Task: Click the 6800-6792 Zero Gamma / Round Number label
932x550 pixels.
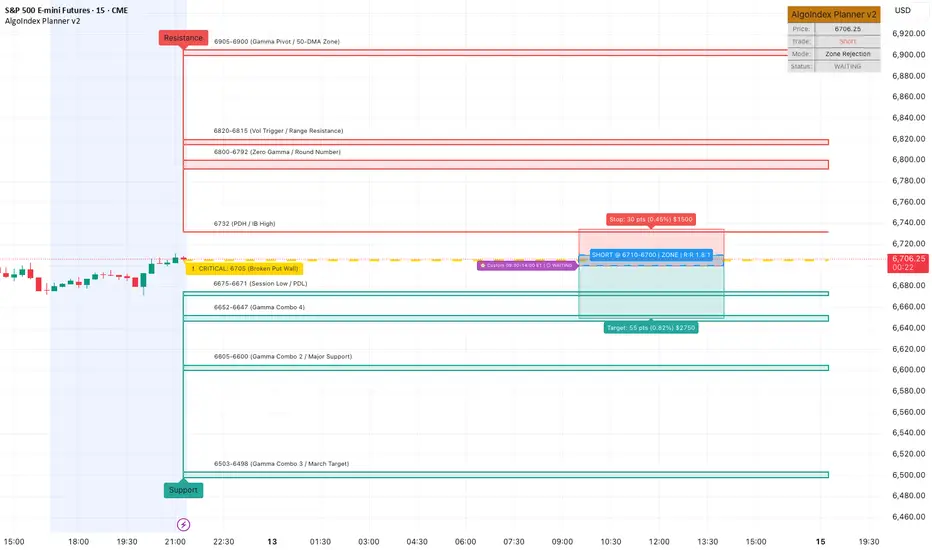Action: pyautogui.click(x=277, y=152)
